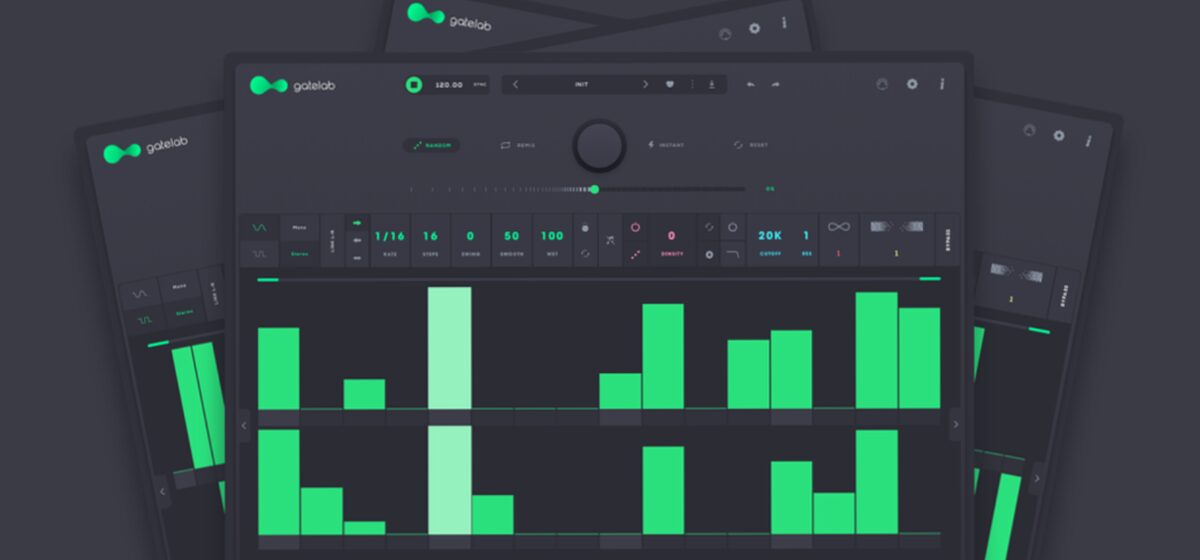
Task: Select the sine wave shape icon
Action: coord(259,227)
